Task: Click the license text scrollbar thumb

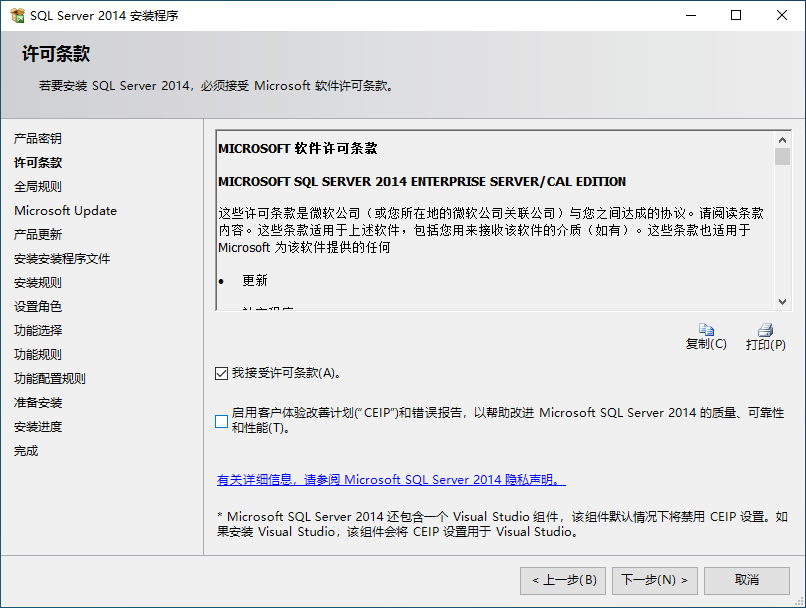Action: [782, 156]
